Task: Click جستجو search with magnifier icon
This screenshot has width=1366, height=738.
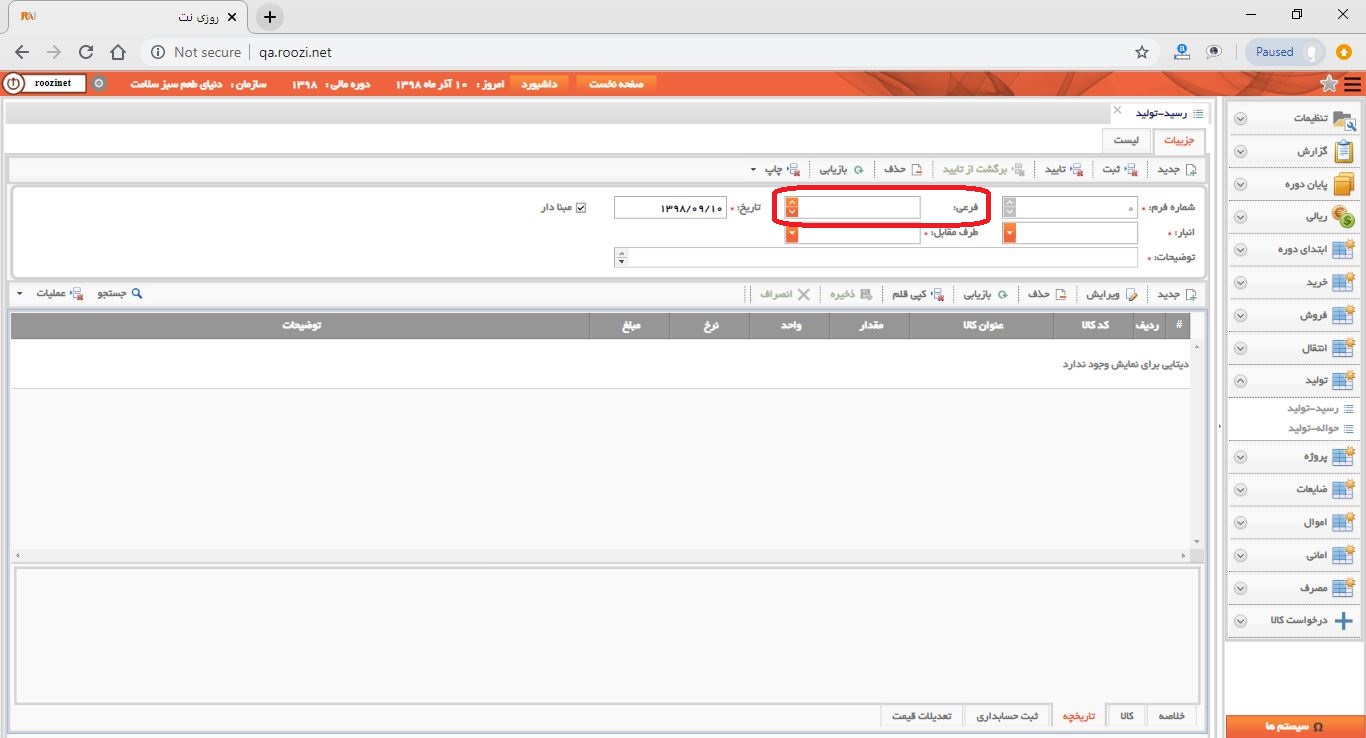Action: point(120,294)
